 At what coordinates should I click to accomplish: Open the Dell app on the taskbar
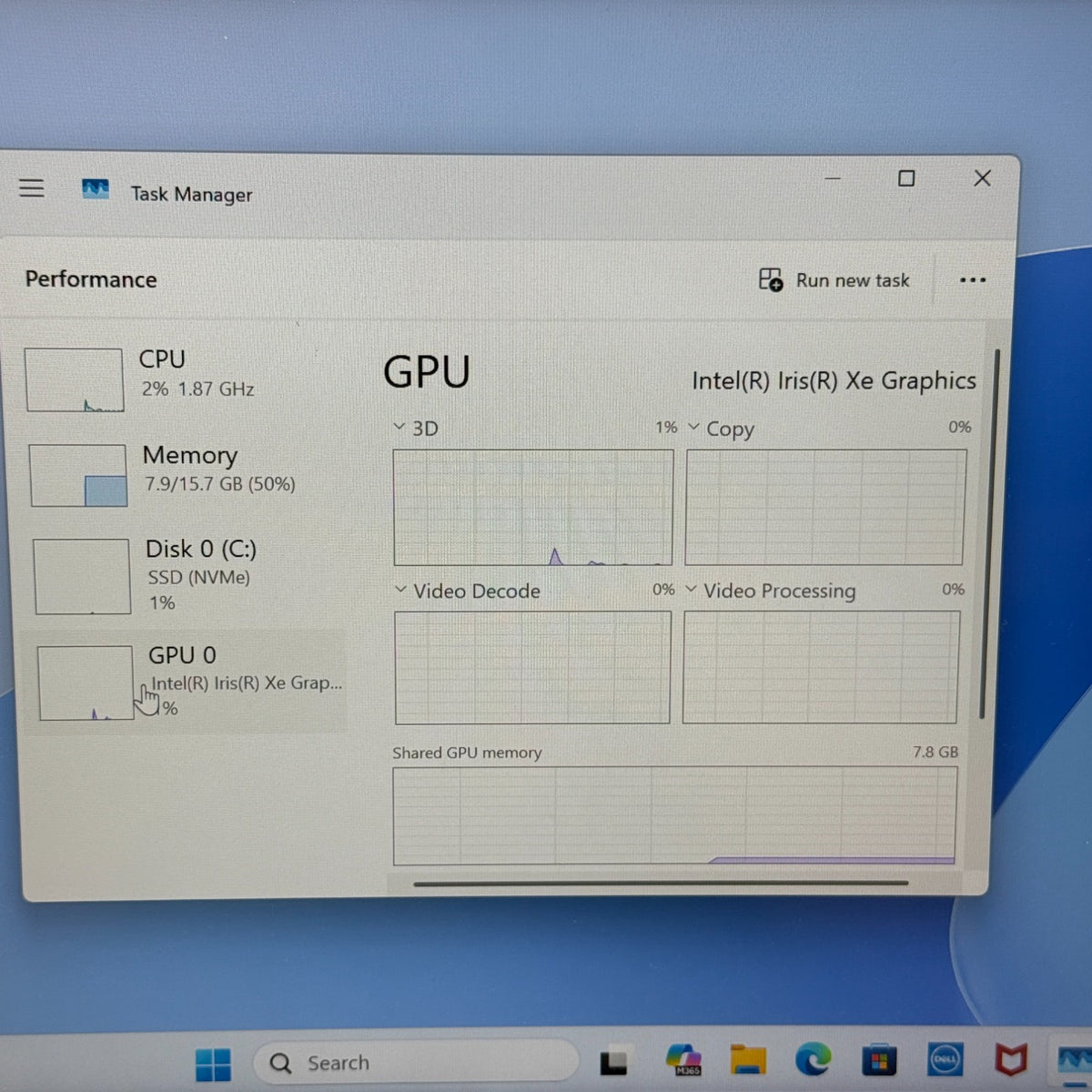(x=945, y=1060)
